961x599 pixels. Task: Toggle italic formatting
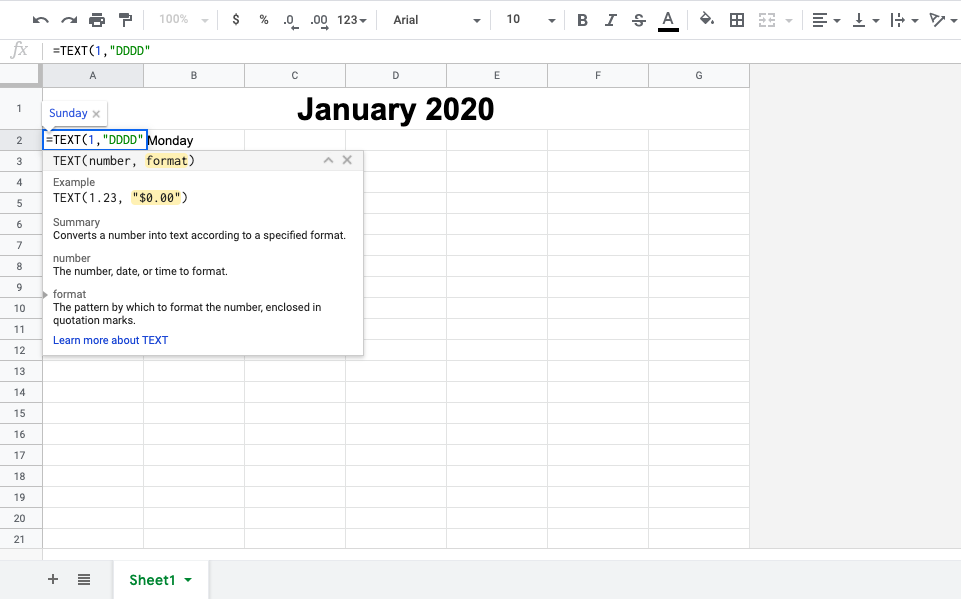coord(608,19)
